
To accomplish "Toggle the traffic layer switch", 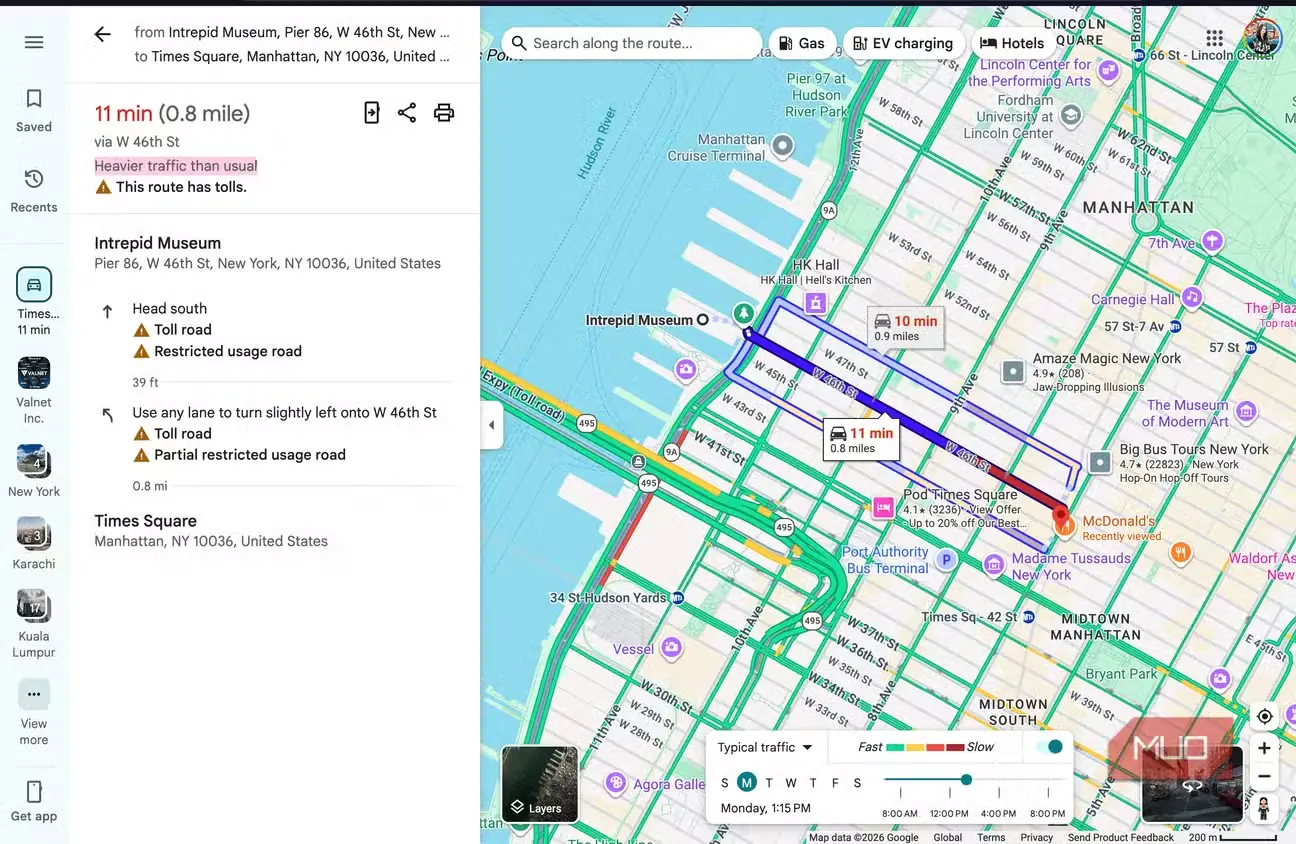I will tap(1048, 747).
